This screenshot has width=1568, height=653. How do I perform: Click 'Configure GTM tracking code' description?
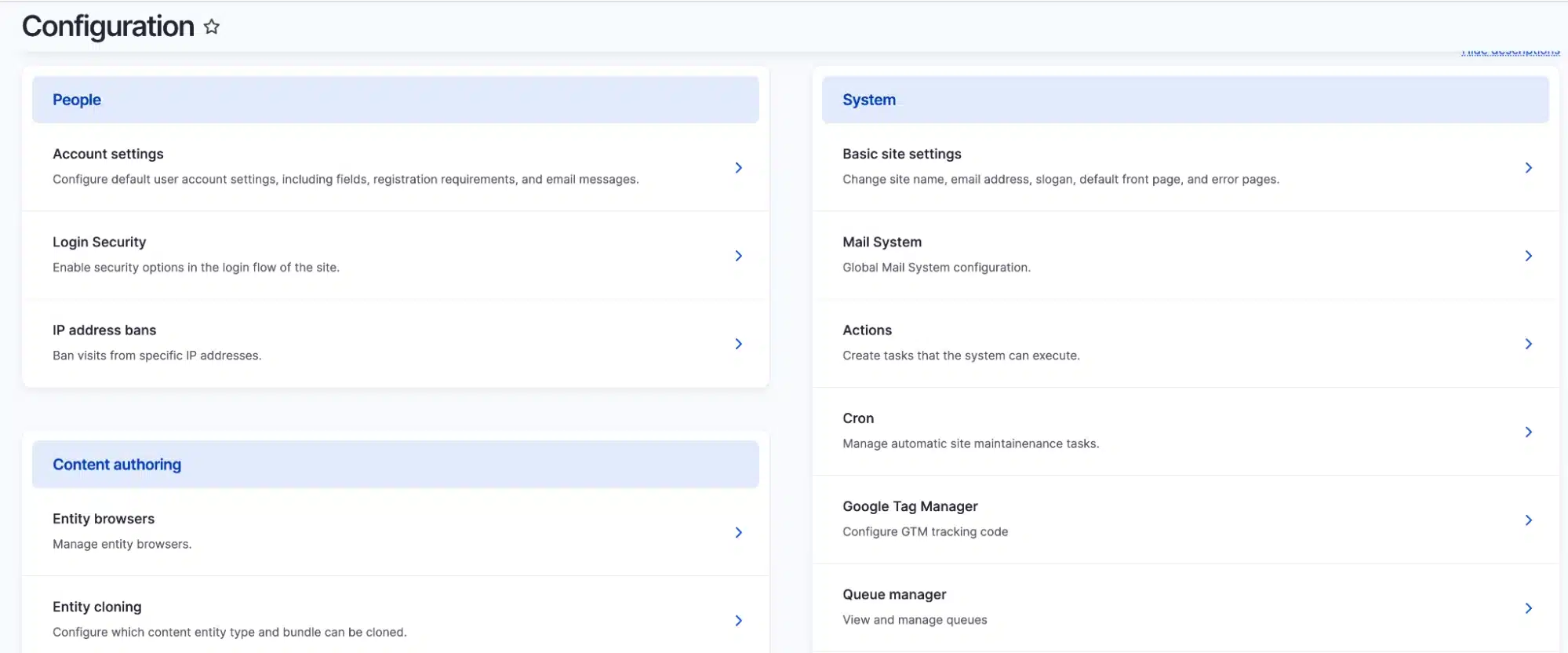point(926,531)
